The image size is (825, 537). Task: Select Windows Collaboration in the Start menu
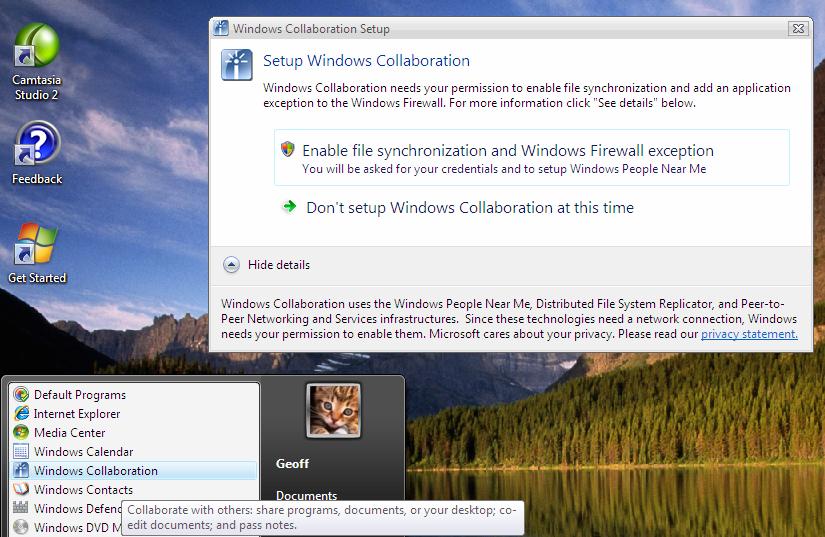tap(135, 470)
